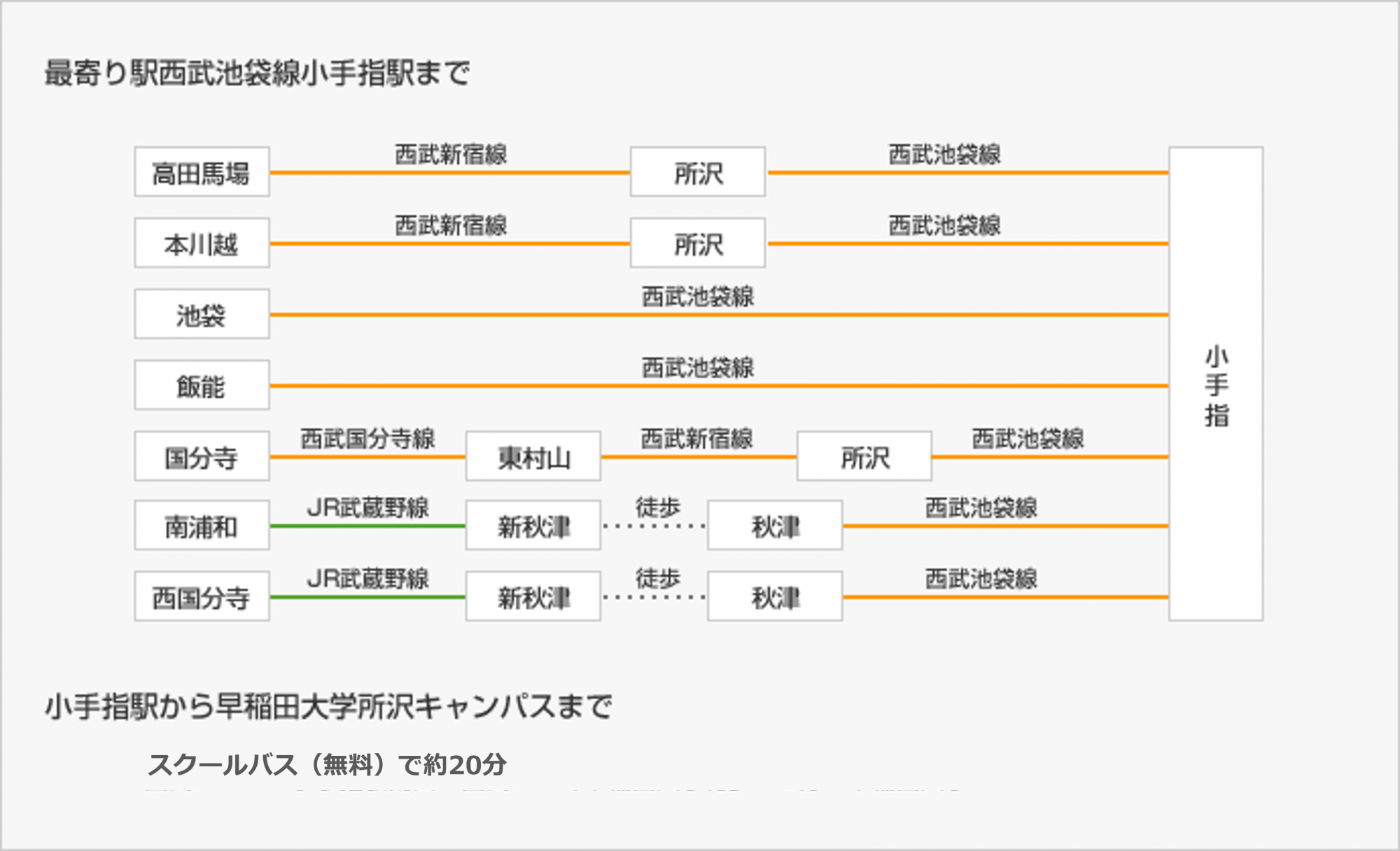Click 秋津 box in the 西国分寺 row
1400x851 pixels.
[775, 597]
